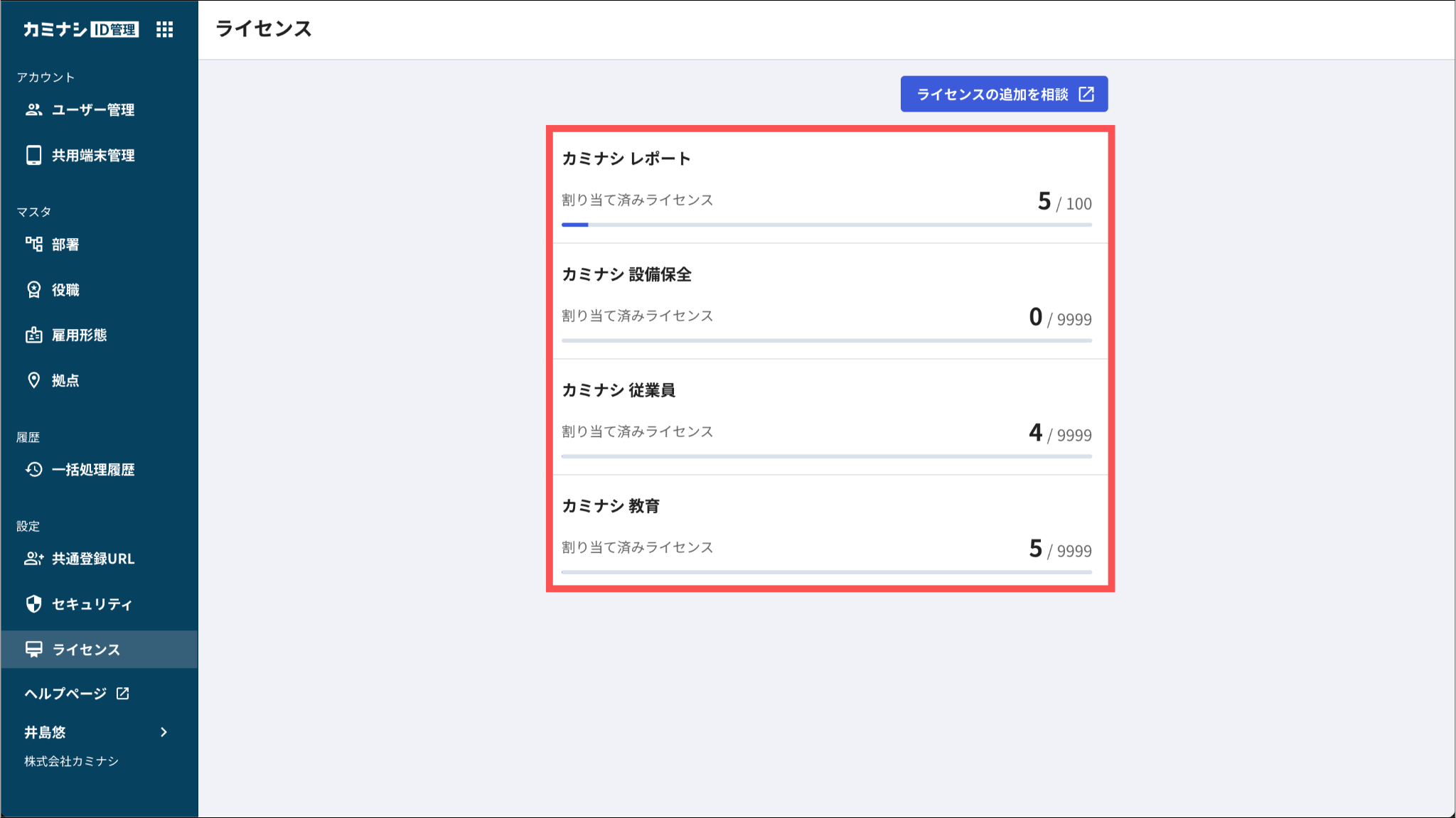The image size is (1456, 818).
Task: Click the ユーザー管理 people icon
Action: coord(33,109)
